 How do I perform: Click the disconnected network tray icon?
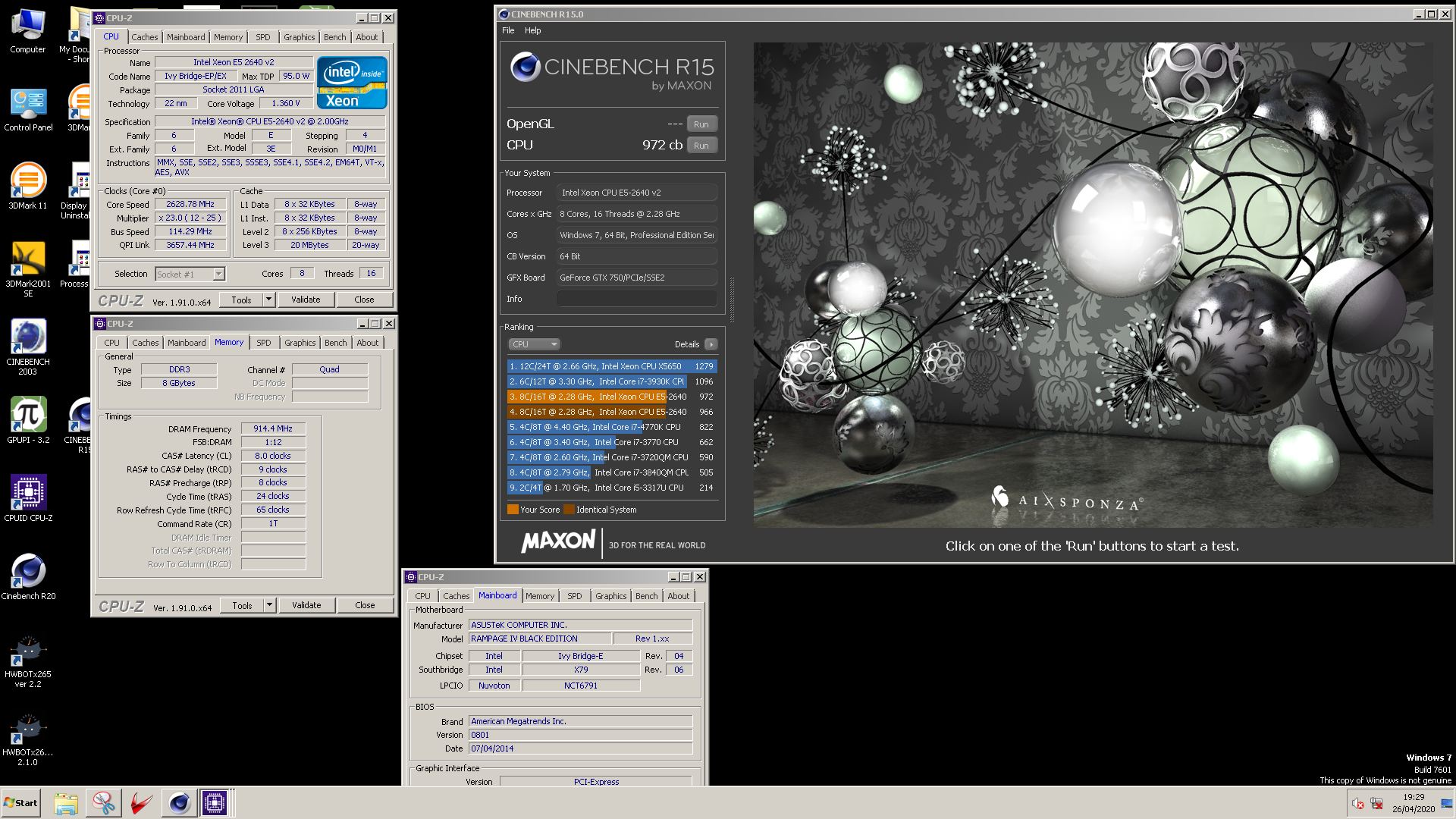(1376, 804)
